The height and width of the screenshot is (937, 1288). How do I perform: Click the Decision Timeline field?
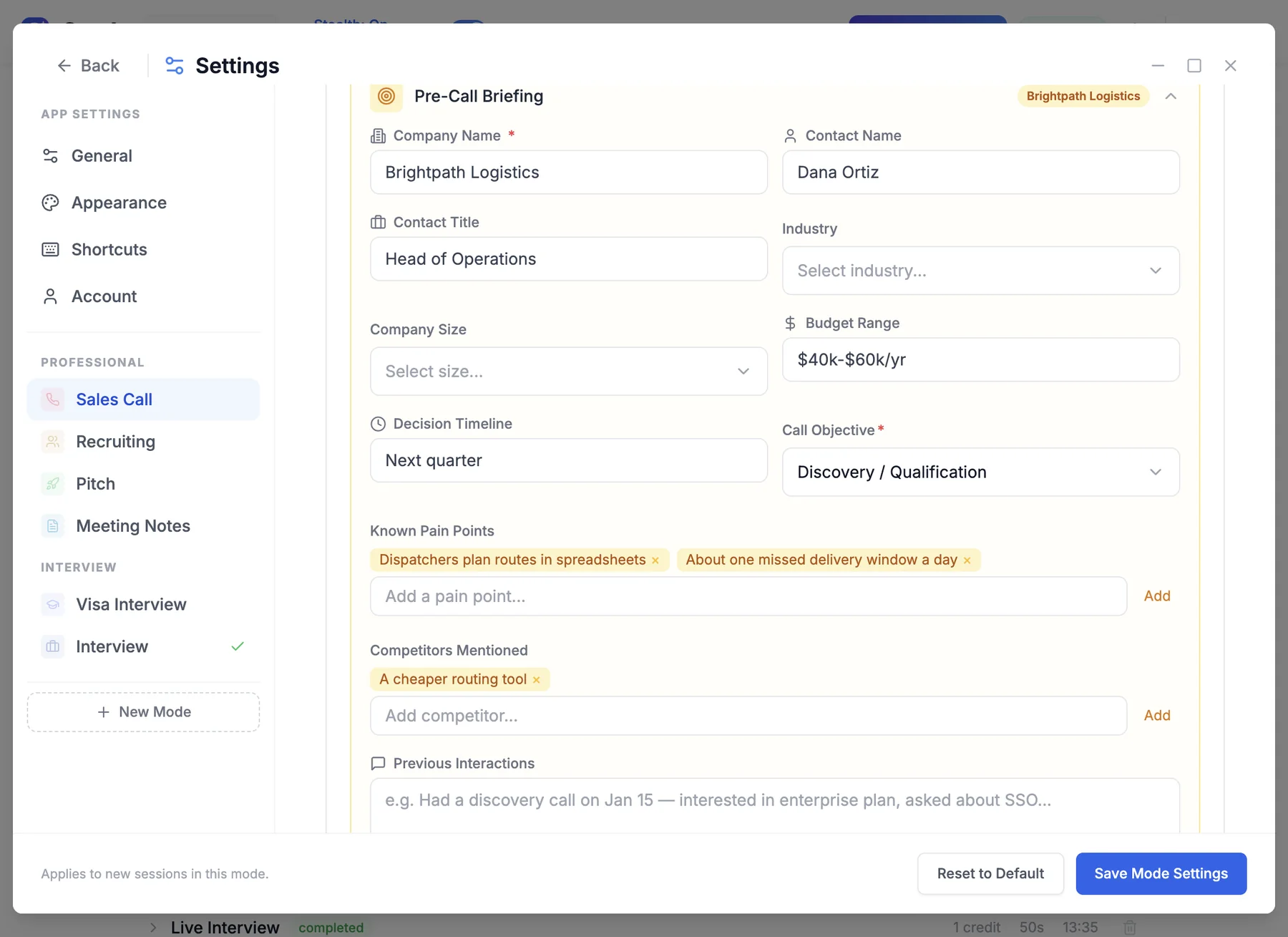point(569,460)
